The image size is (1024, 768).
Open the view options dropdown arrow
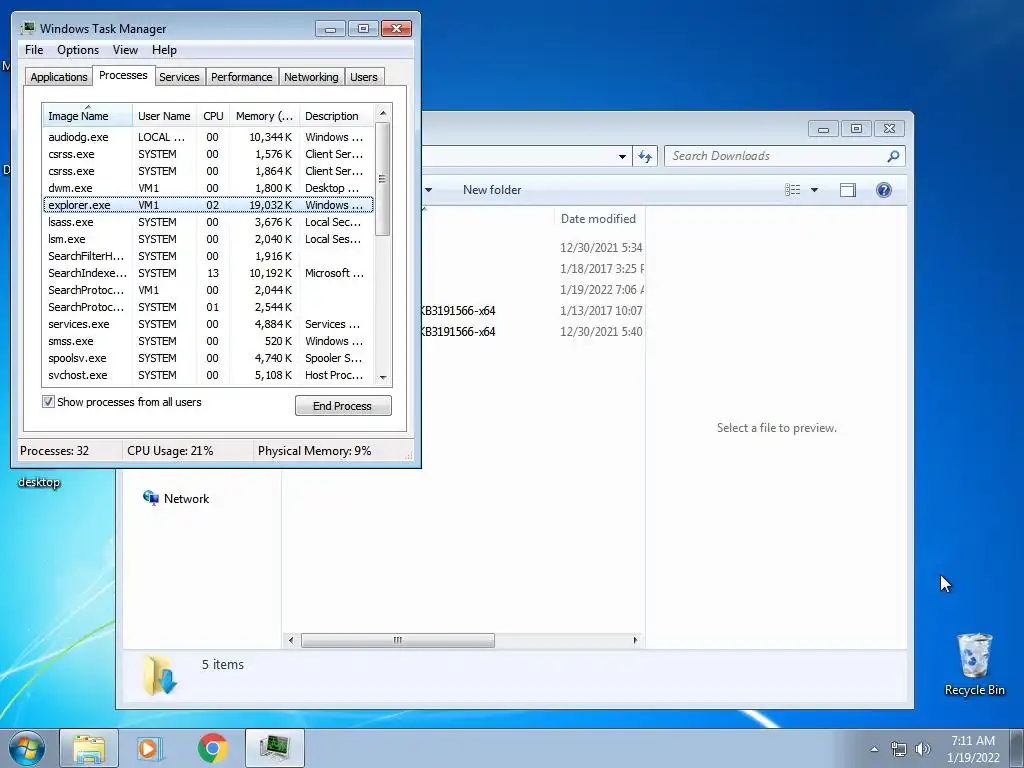pyautogui.click(x=814, y=190)
